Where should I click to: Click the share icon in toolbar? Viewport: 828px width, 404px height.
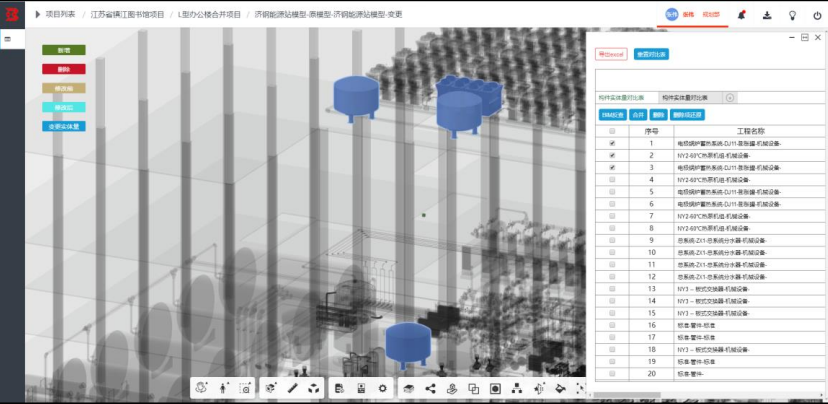click(x=430, y=389)
